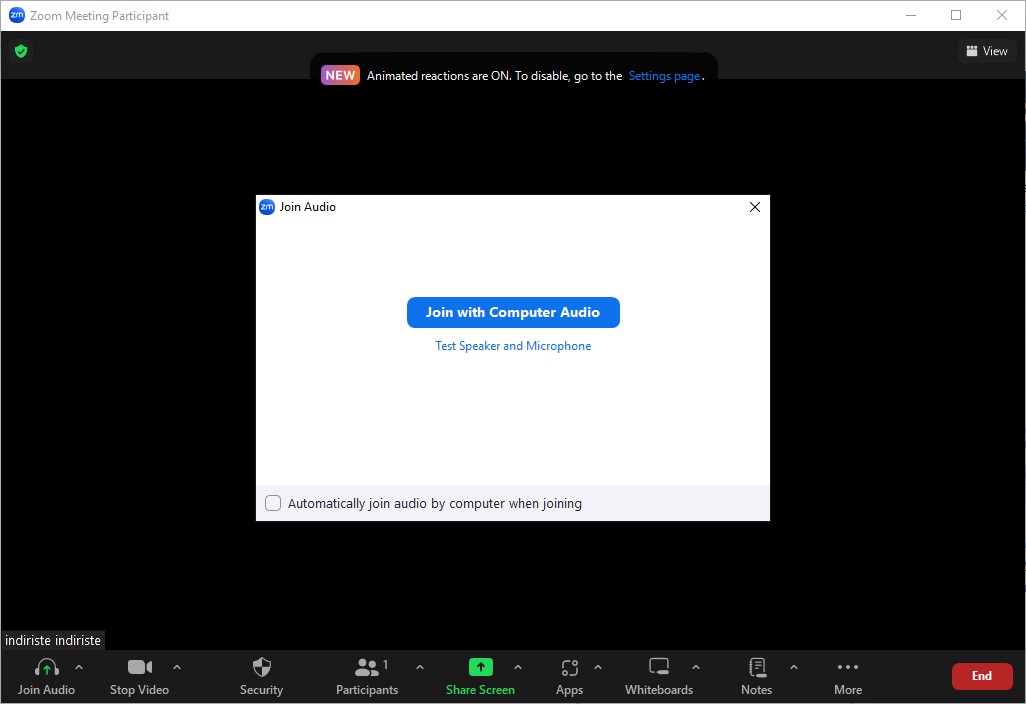Viewport: 1026px width, 704px height.
Task: Click the Join Audio headphone icon
Action: (46, 667)
